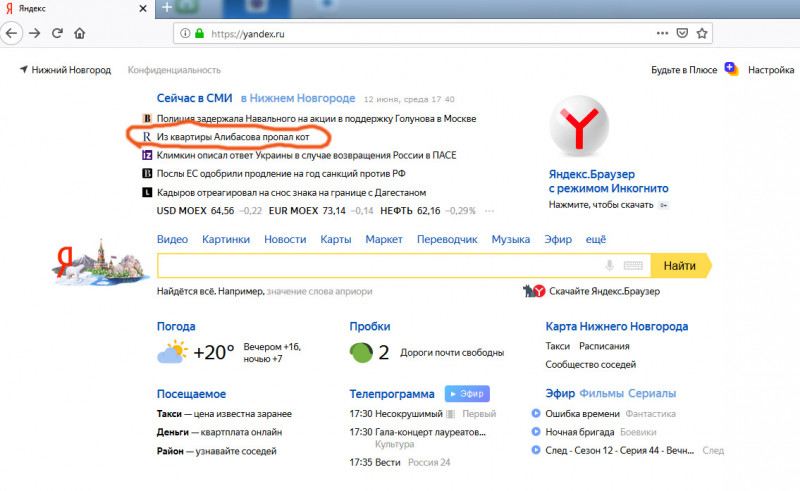This screenshot has height=491, width=800.
Task: Open Новости service tab
Action: pyautogui.click(x=285, y=239)
